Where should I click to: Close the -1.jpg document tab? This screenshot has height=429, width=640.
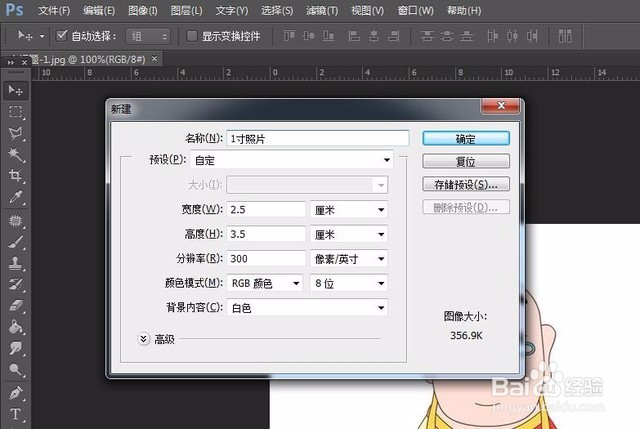pyautogui.click(x=154, y=59)
